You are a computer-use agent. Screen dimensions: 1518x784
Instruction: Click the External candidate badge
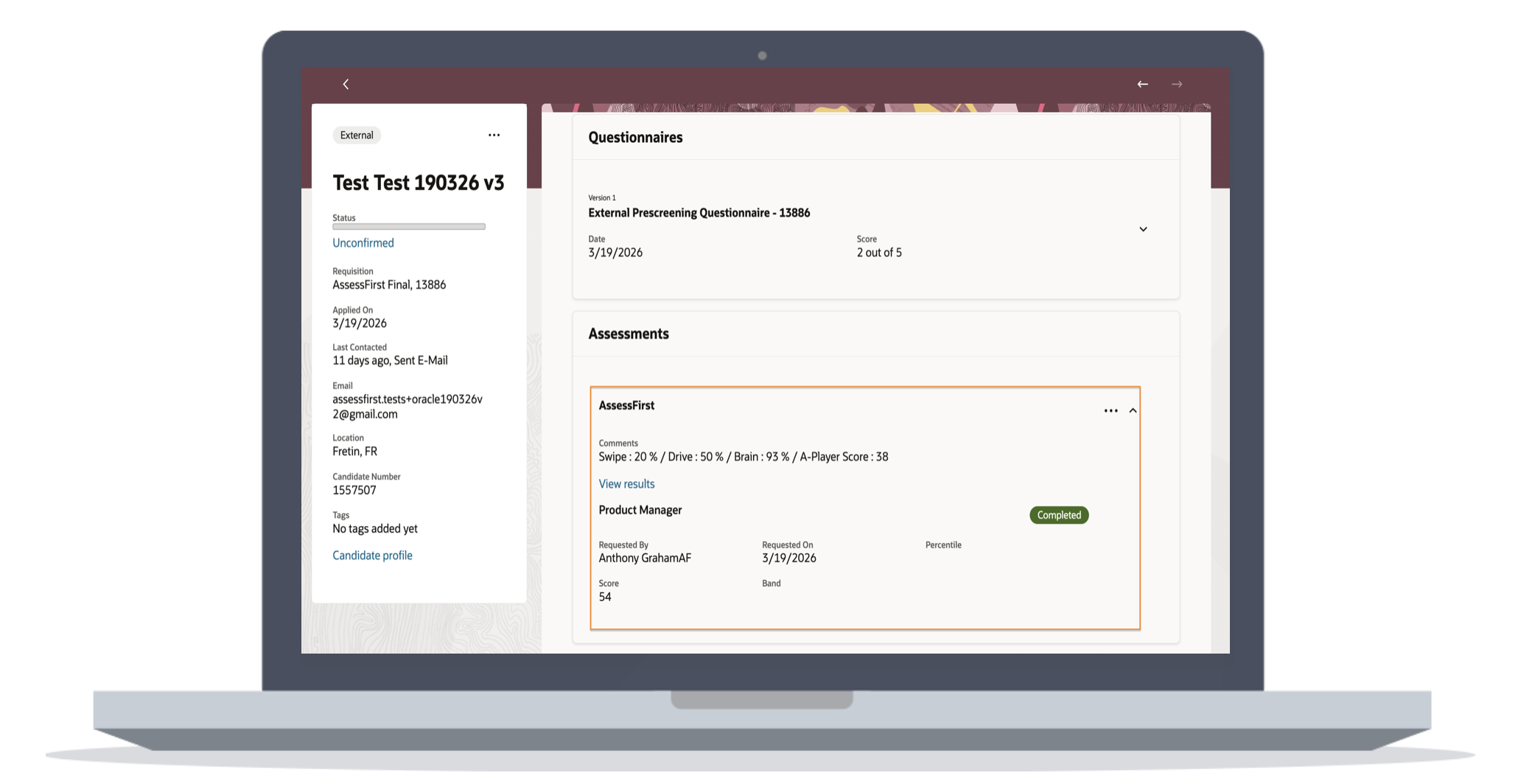(x=357, y=136)
